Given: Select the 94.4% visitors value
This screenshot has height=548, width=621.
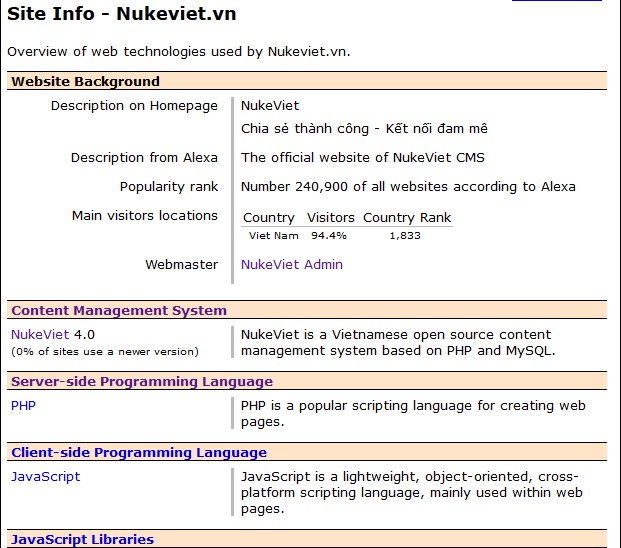Looking at the screenshot, I should coord(329,236).
